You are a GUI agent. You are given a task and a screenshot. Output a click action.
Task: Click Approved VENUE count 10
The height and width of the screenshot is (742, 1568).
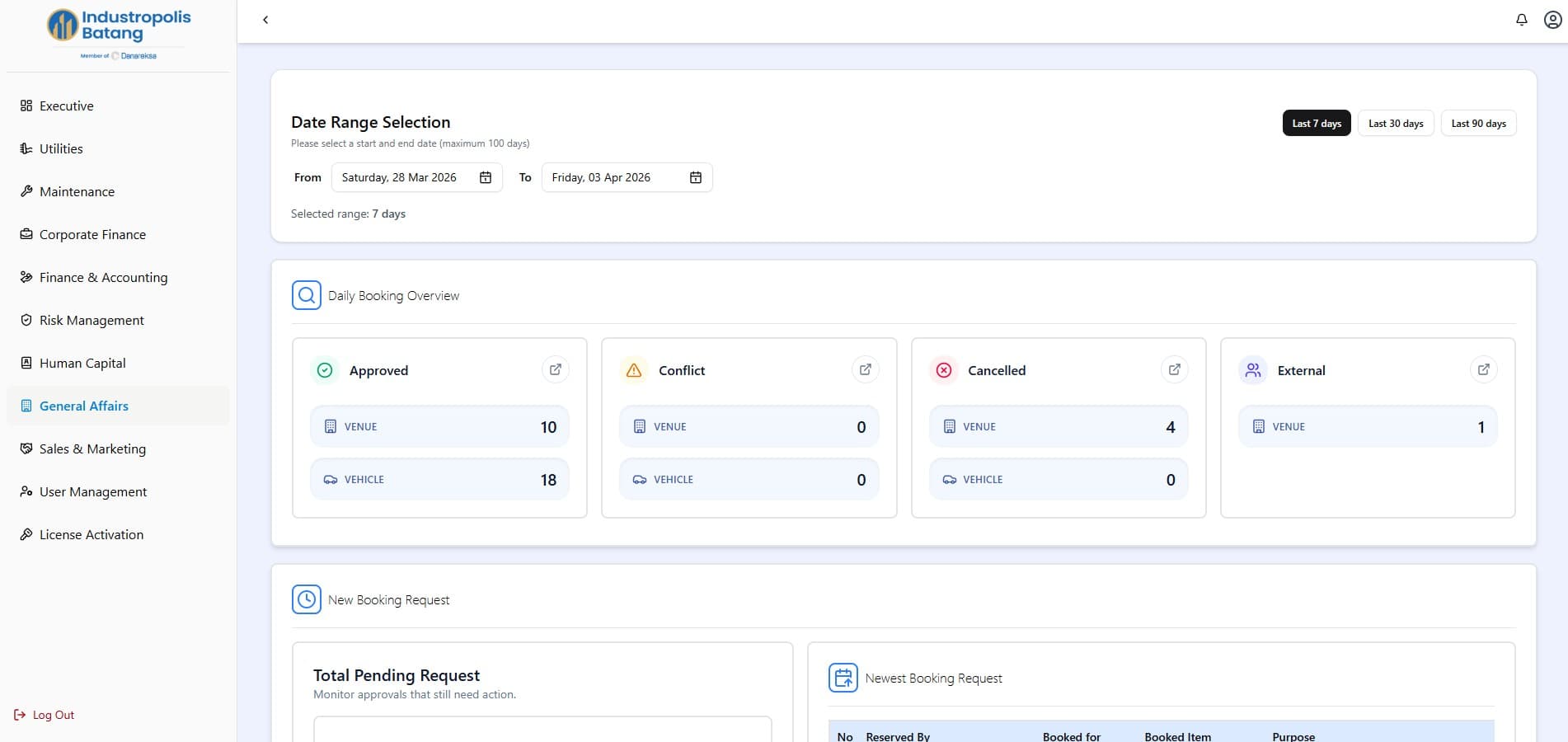point(548,427)
